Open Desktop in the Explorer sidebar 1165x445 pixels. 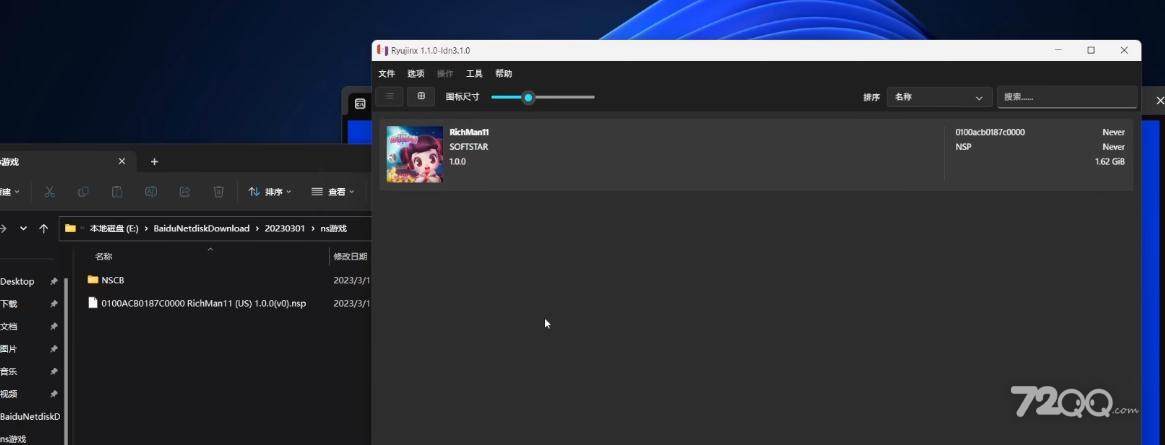[17, 282]
